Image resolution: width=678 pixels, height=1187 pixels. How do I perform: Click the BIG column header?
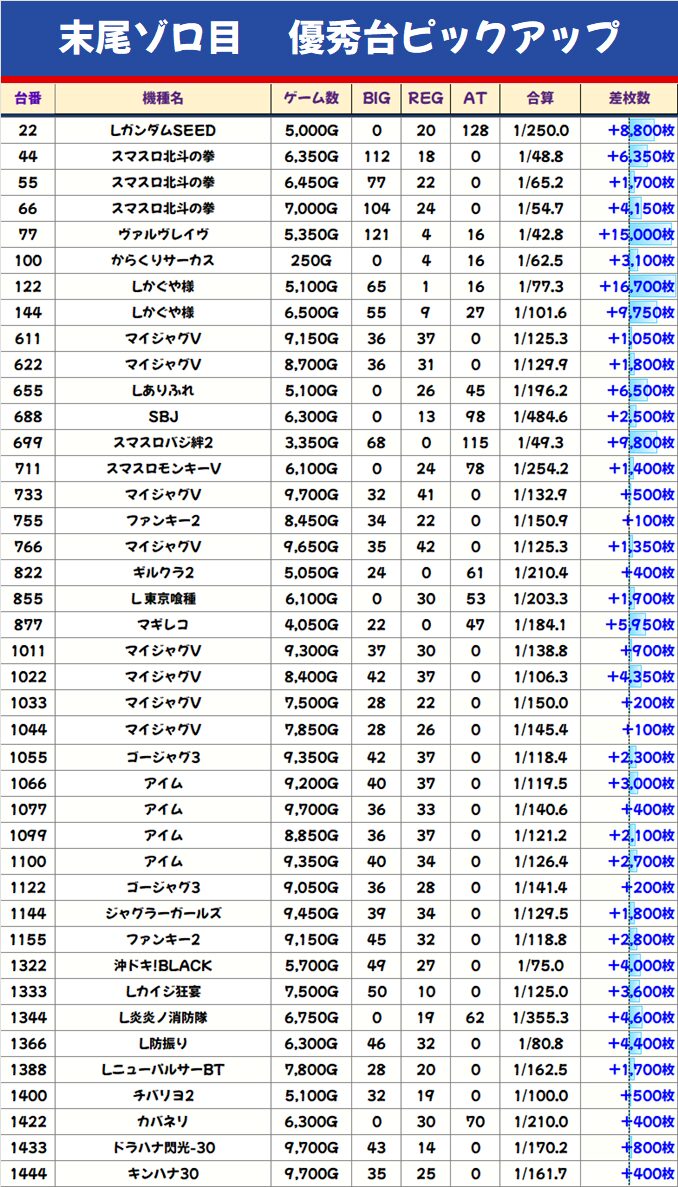point(377,98)
